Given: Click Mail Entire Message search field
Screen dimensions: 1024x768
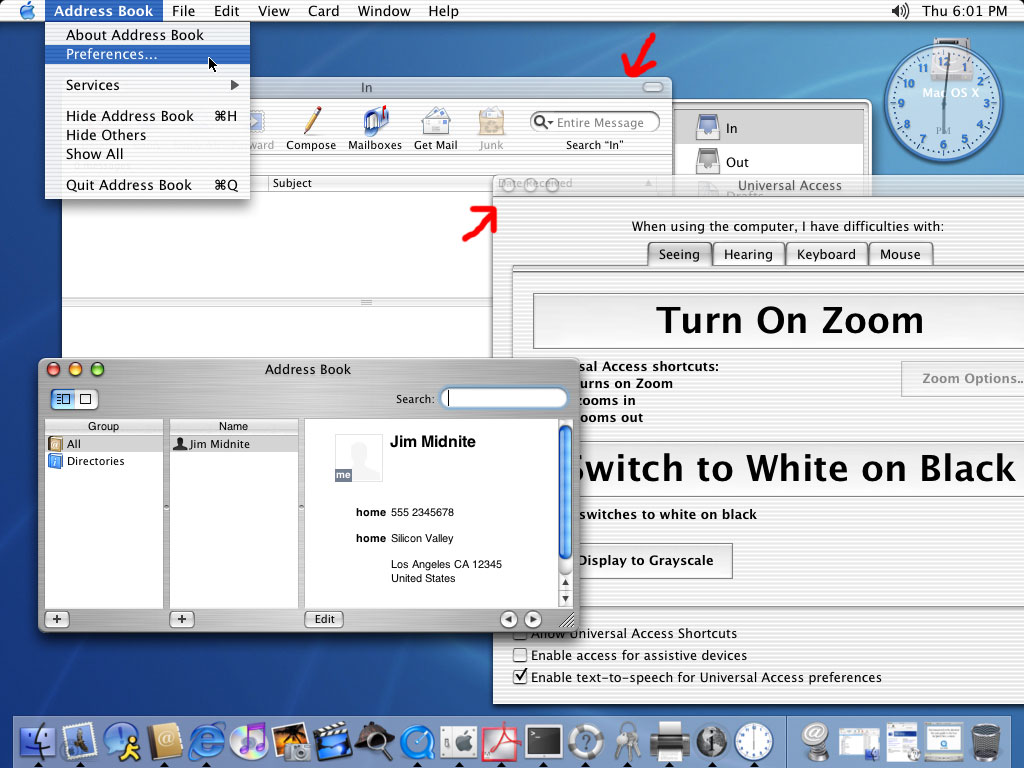Looking at the screenshot, I should pyautogui.click(x=594, y=122).
